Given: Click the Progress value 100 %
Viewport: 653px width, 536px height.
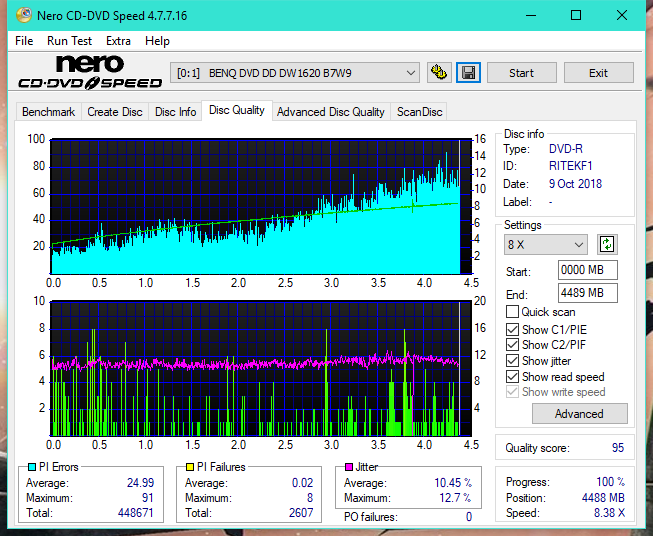Looking at the screenshot, I should tap(611, 482).
